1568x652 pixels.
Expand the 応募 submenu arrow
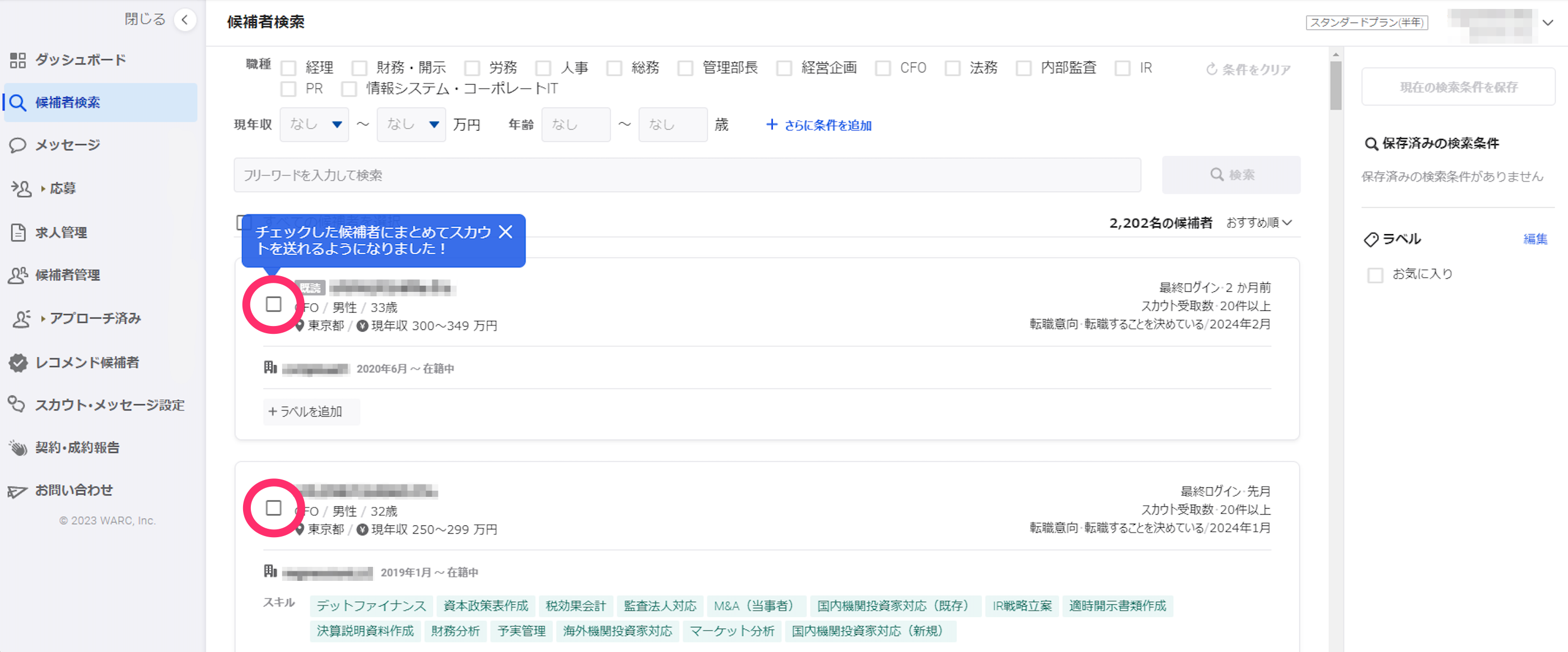pos(43,189)
